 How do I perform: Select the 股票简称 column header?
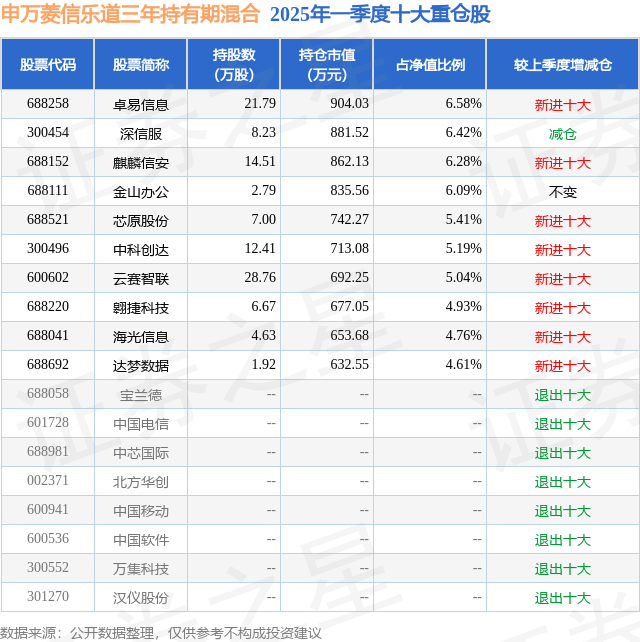141,65
